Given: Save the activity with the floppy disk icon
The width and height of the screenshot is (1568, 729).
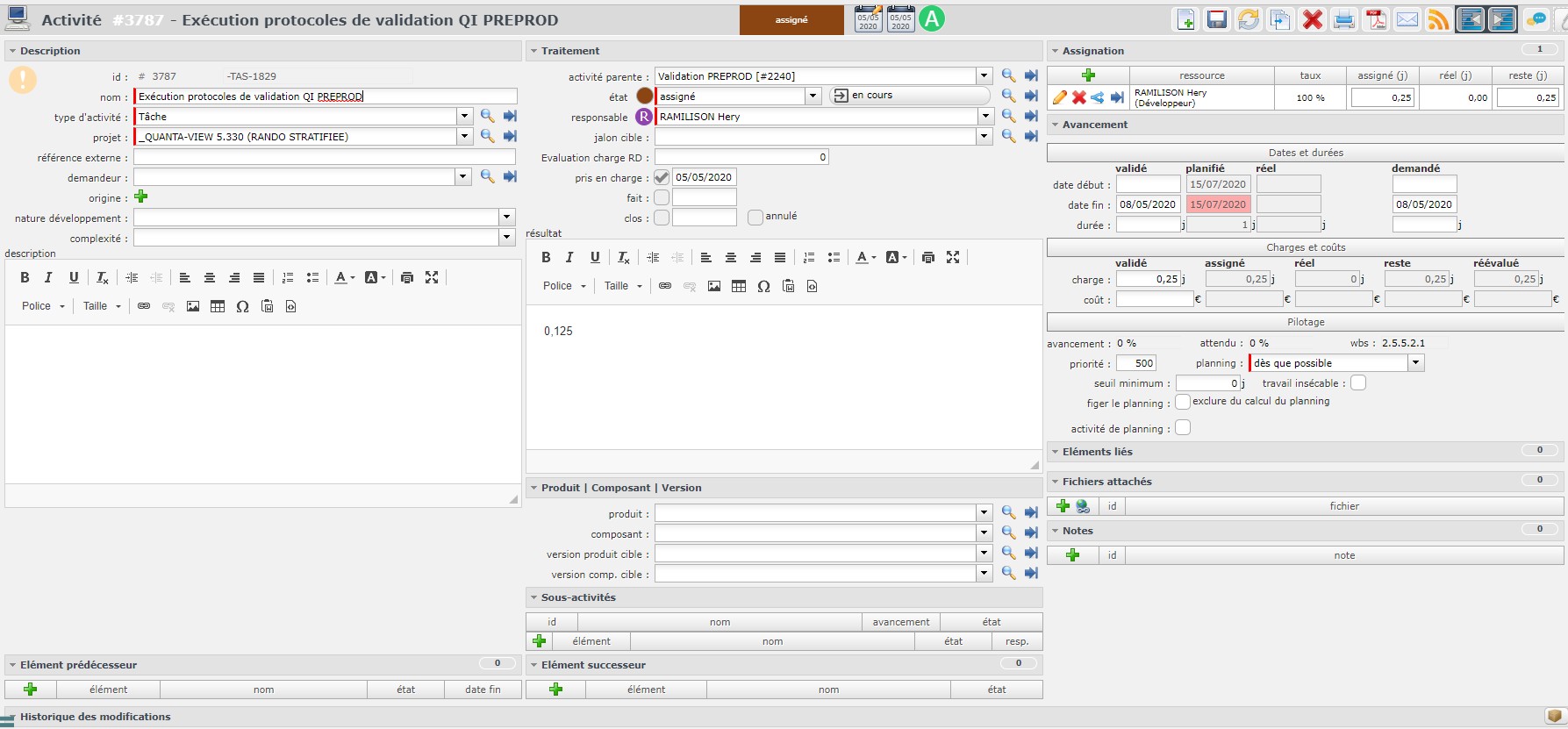Looking at the screenshot, I should (1217, 19).
